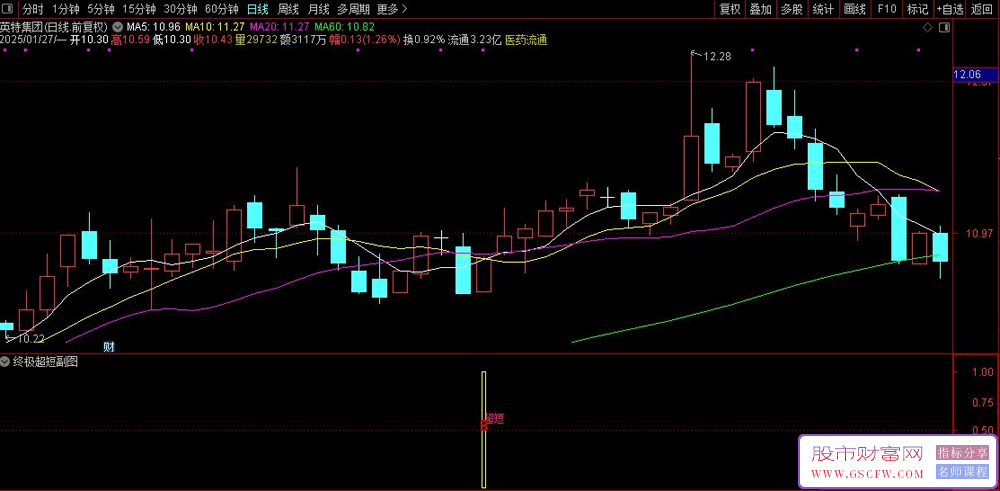Click the 复权 adjustment button
The width and height of the screenshot is (1000, 491).
point(730,9)
